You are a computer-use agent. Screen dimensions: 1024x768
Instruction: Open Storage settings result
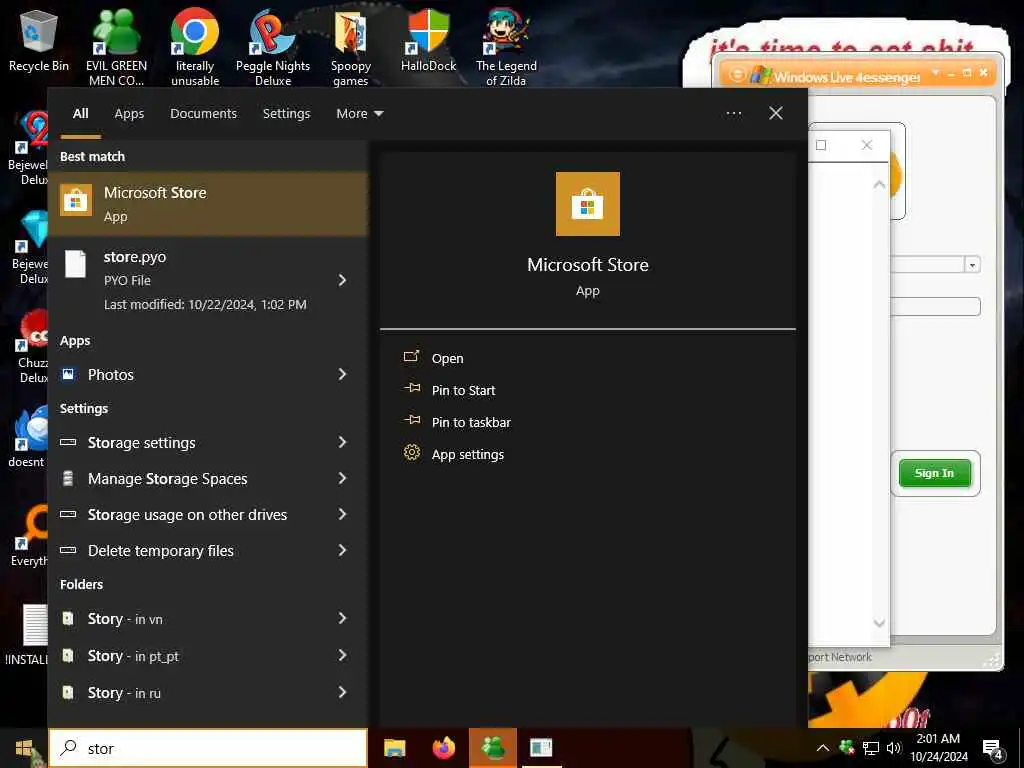[x=208, y=443]
